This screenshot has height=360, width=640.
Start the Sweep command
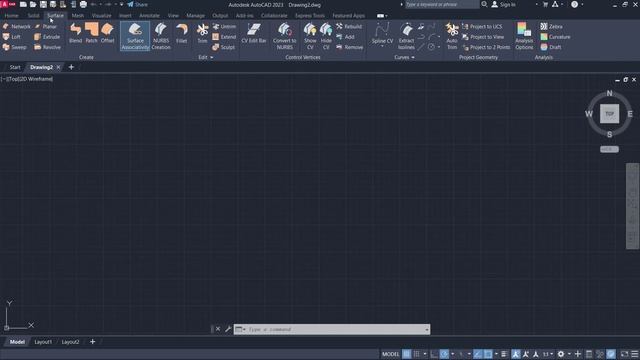click(14, 47)
